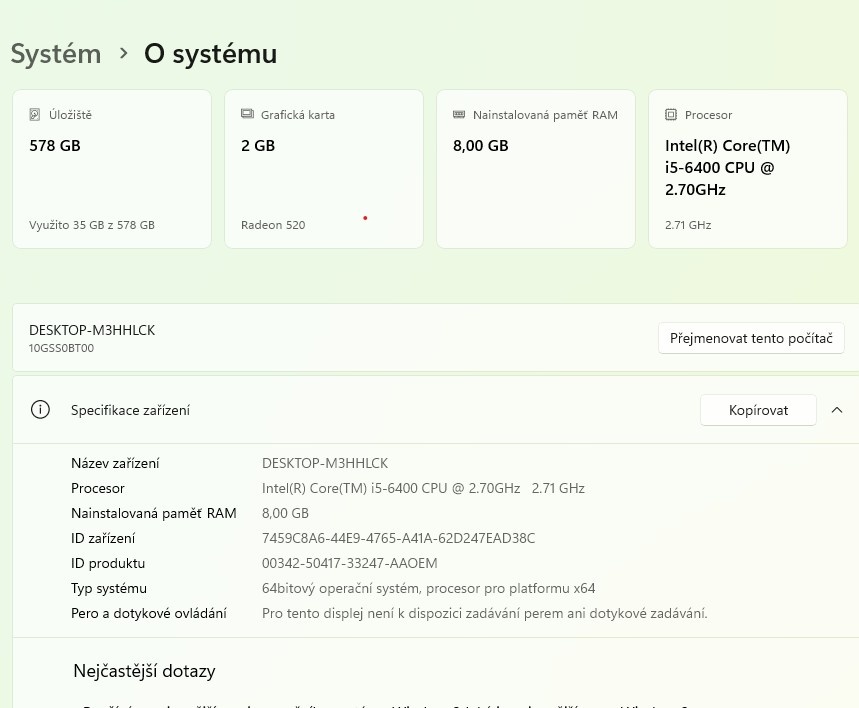Click the ID produktu value 00342-50417-33247-AAOEM
Image resolution: width=859 pixels, height=708 pixels.
tap(349, 563)
